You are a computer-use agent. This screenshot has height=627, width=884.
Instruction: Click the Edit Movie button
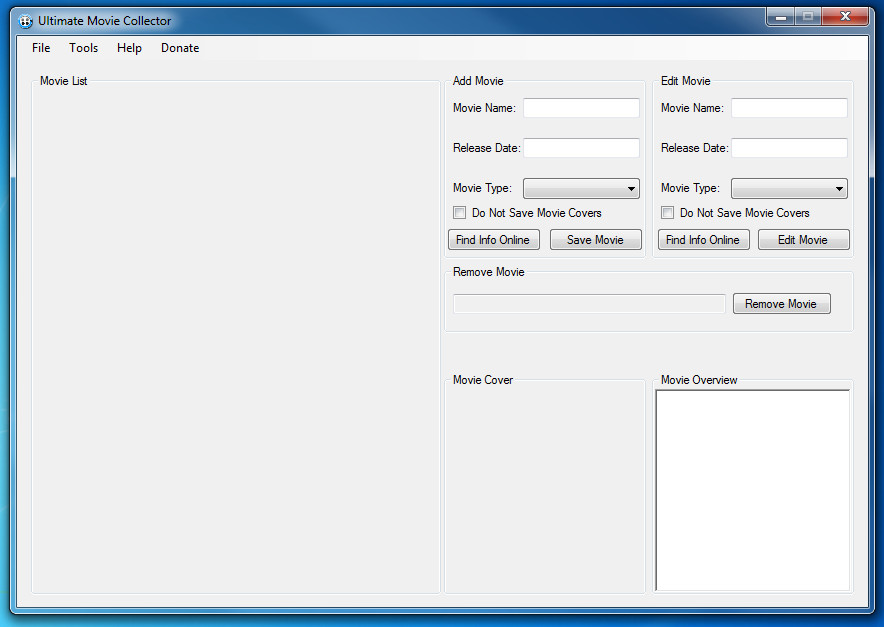click(x=803, y=240)
